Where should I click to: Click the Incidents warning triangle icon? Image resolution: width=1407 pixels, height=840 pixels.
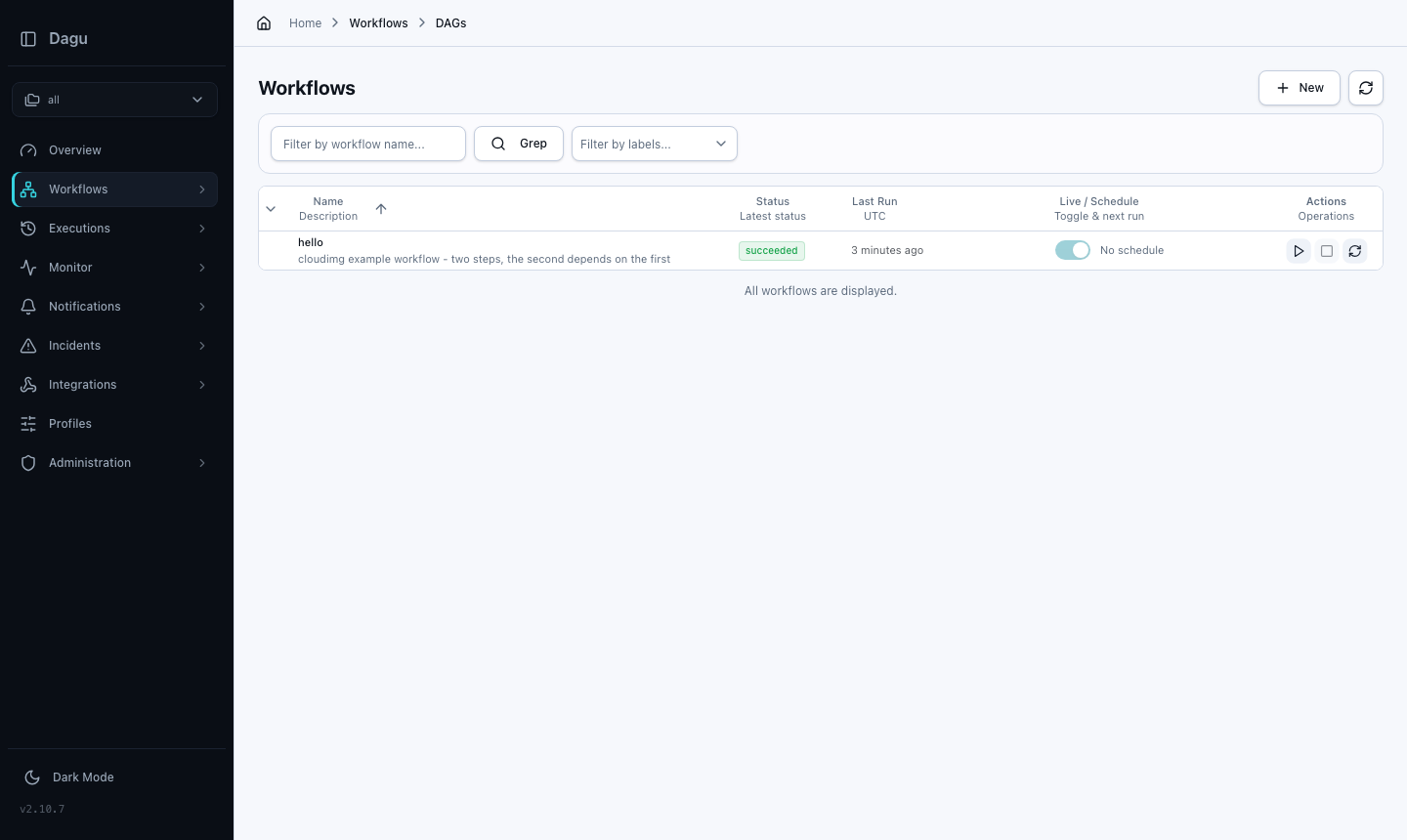[28, 346]
